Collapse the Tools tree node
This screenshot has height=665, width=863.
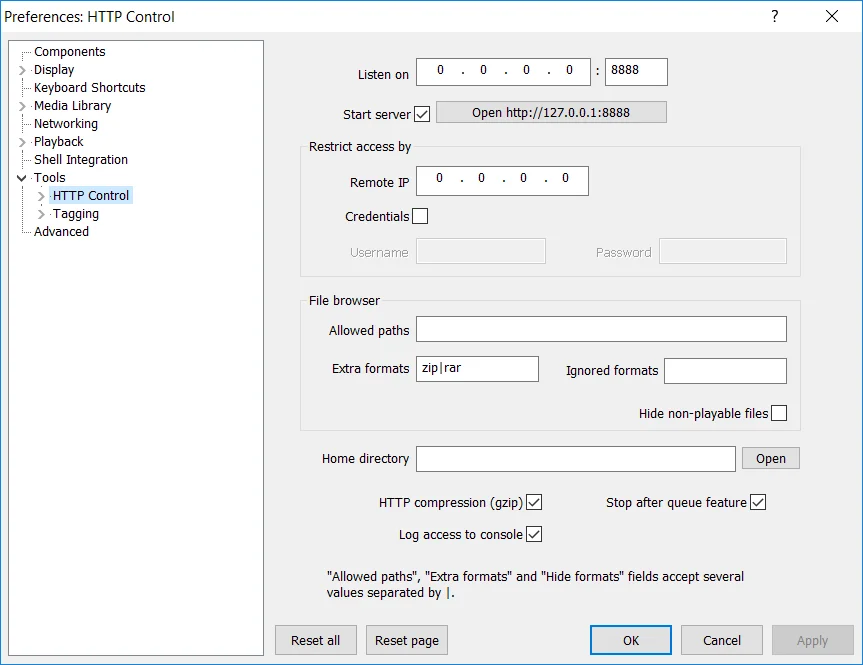tap(23, 178)
